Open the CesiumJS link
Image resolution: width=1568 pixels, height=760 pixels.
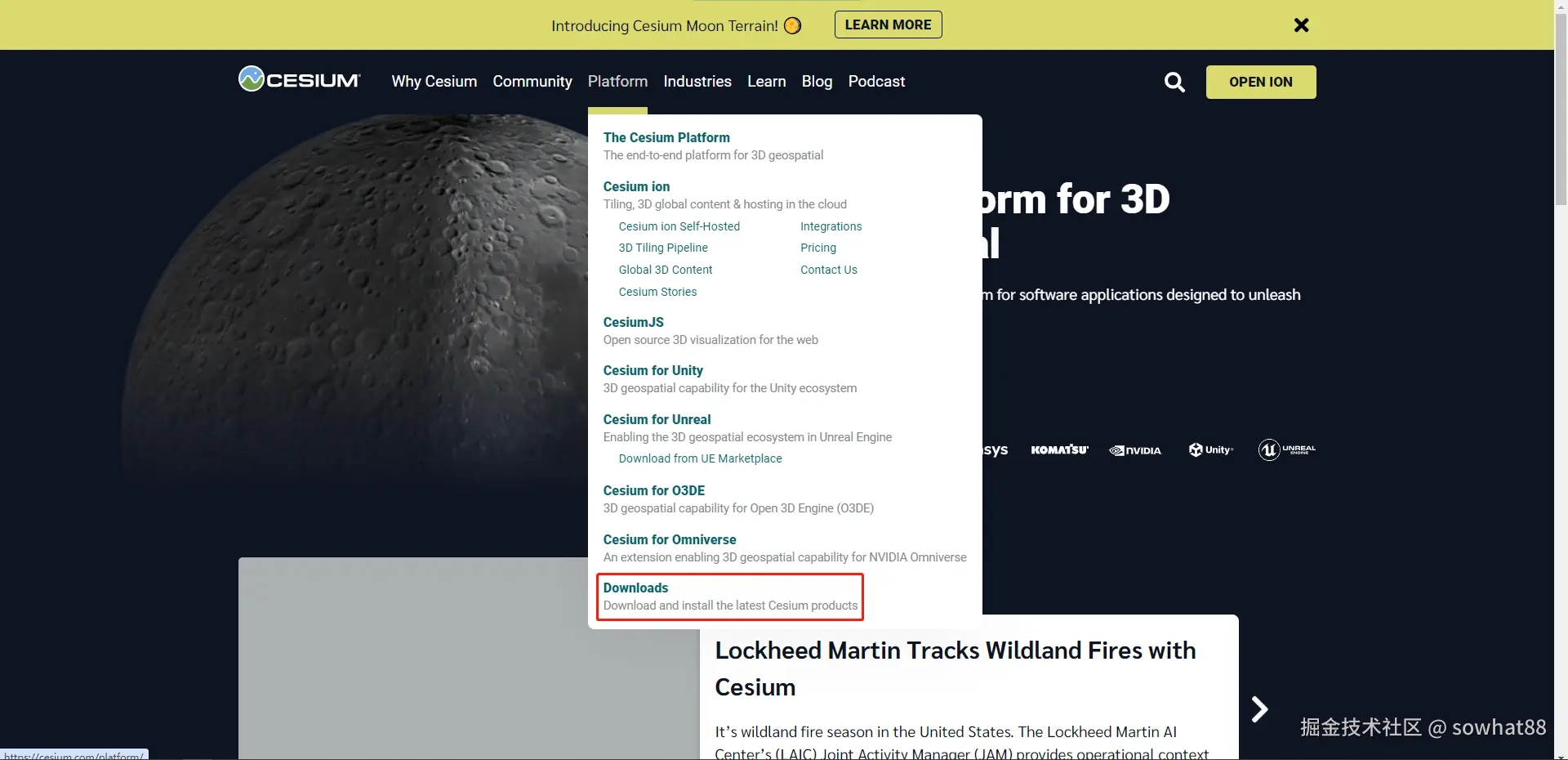[634, 322]
